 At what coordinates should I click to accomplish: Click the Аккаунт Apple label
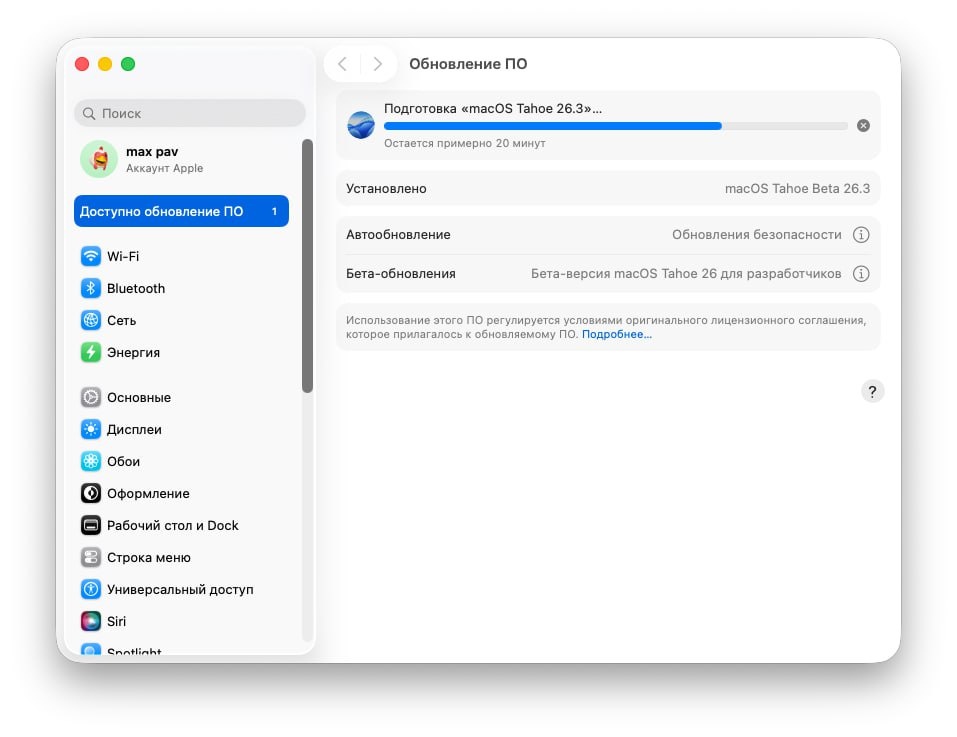[x=164, y=168]
